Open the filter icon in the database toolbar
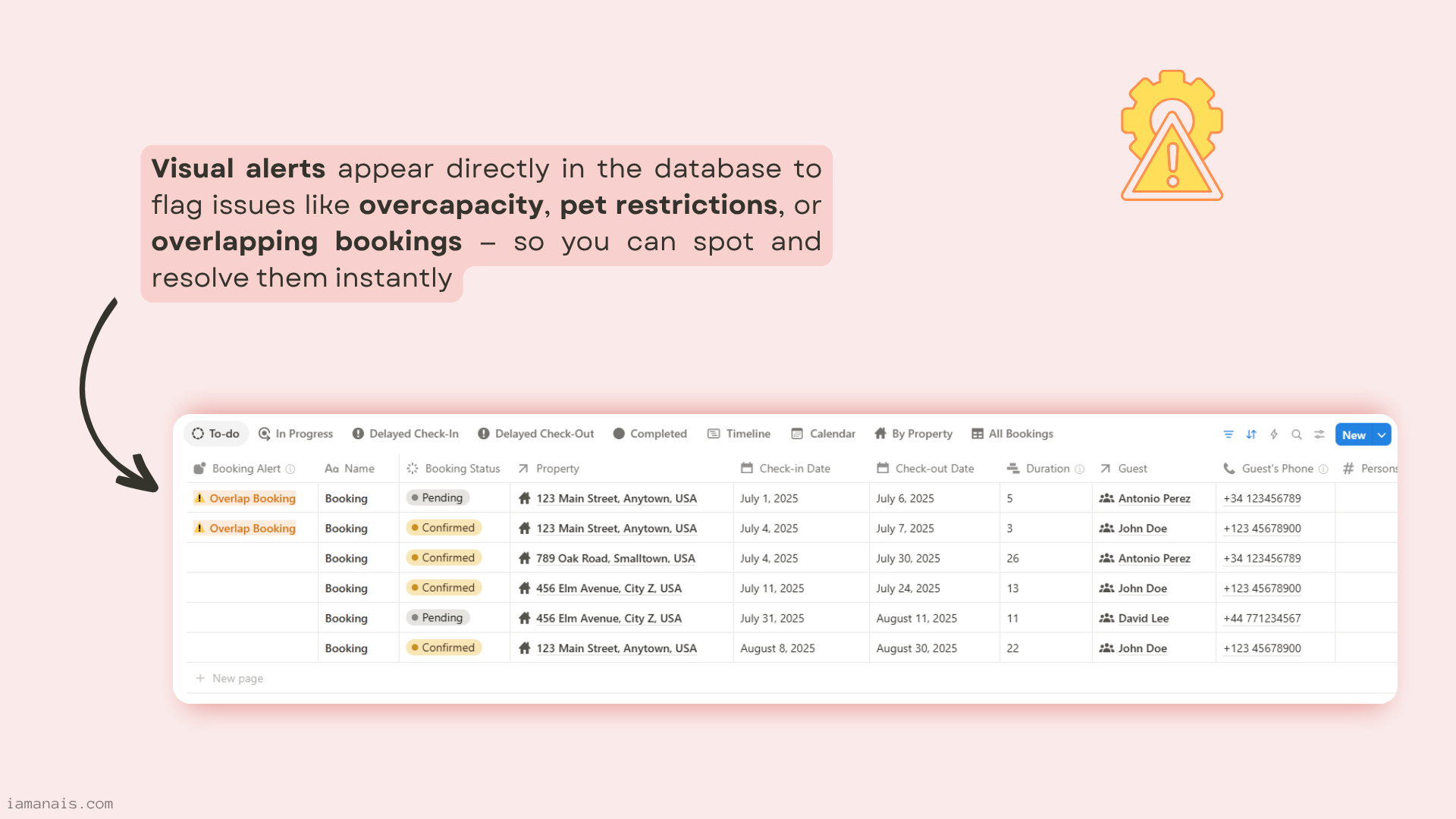The image size is (1456, 819). click(x=1228, y=435)
